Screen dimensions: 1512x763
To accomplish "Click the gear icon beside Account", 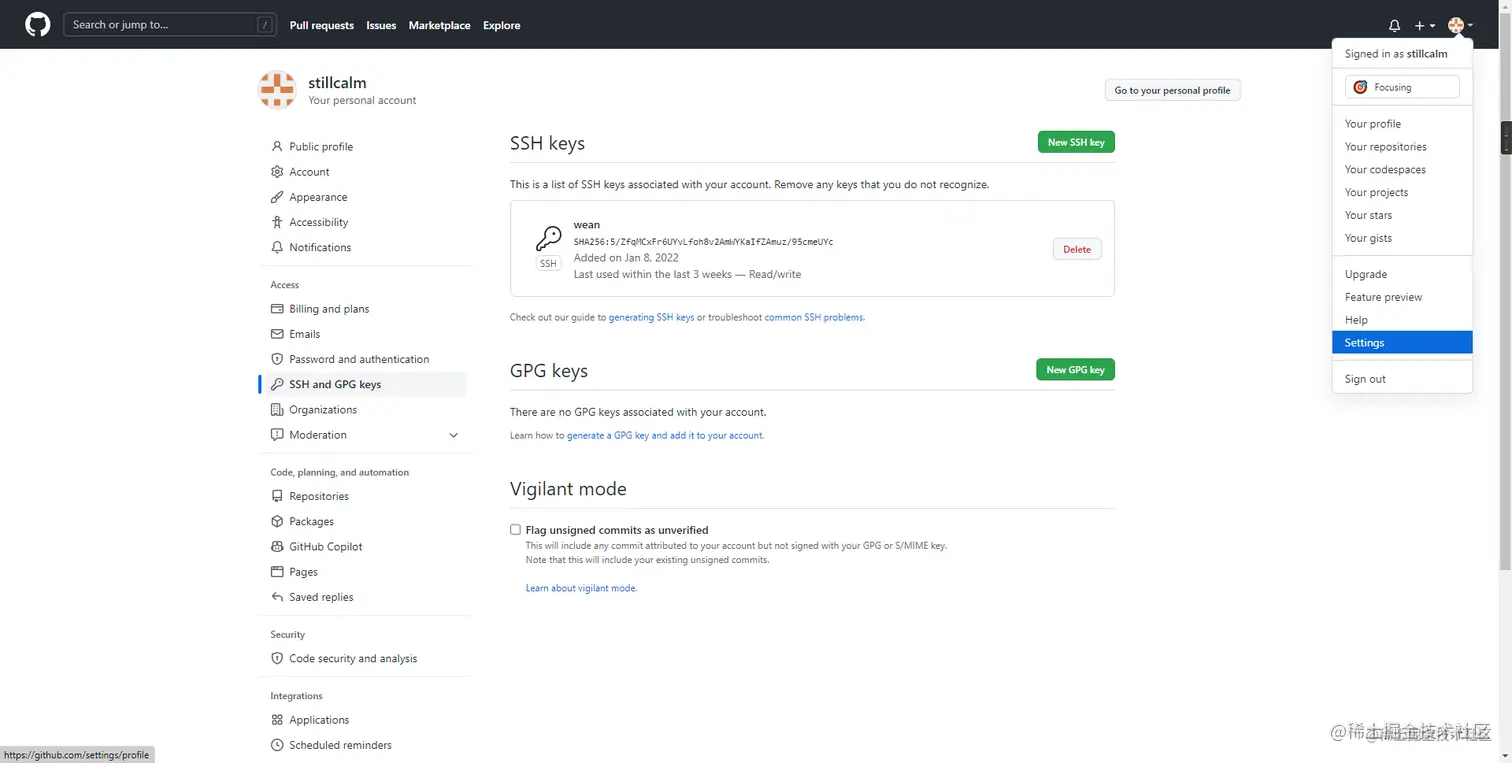I will tap(277, 172).
